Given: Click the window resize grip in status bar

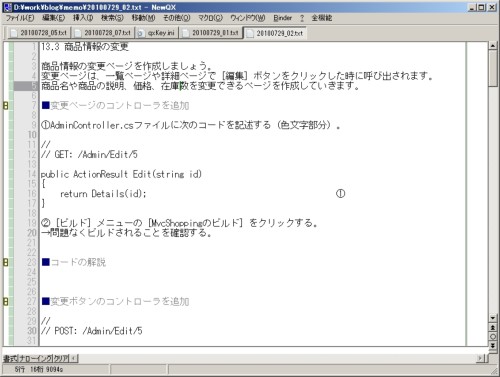Looking at the screenshot, I should (x=494, y=371).
